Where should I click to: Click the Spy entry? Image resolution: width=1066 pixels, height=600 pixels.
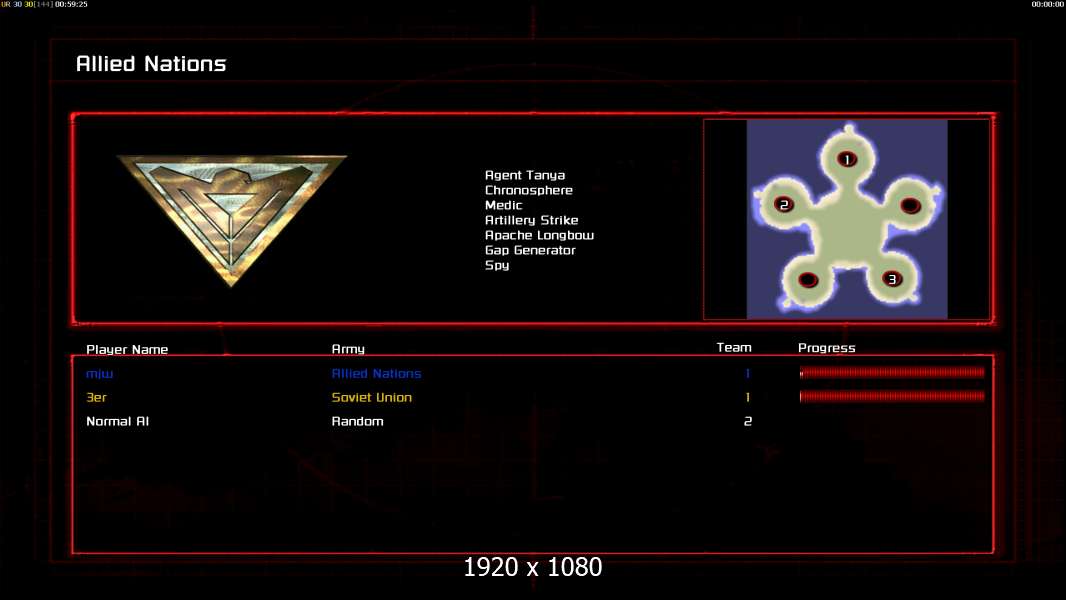click(x=497, y=265)
